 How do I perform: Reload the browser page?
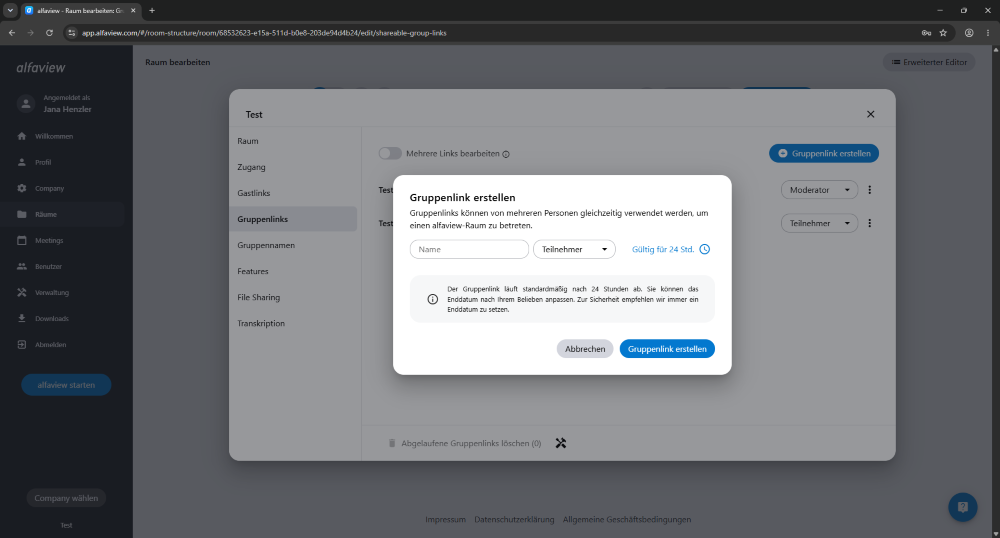[x=49, y=33]
